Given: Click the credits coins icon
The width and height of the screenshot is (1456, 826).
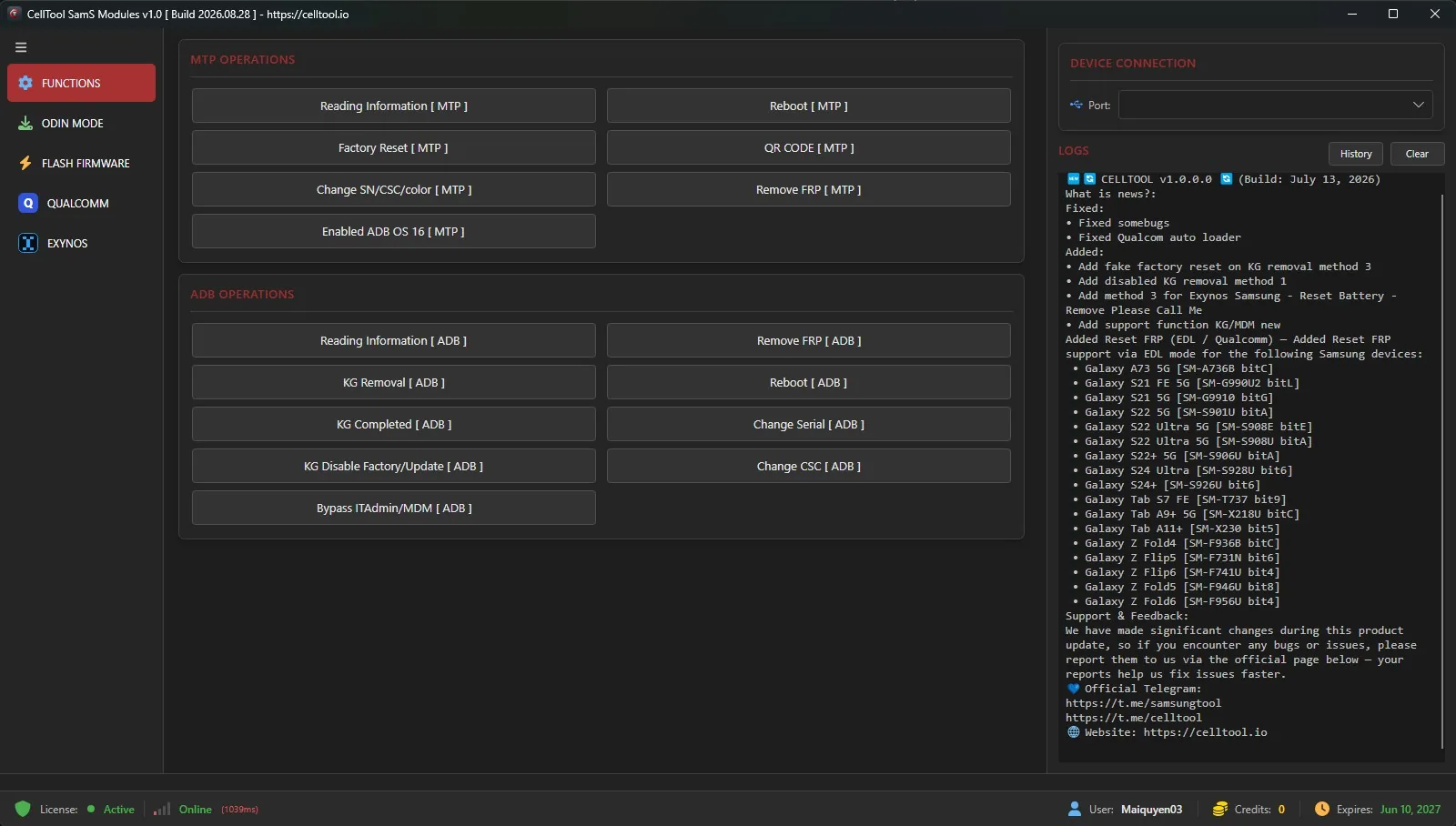Looking at the screenshot, I should pos(1219,809).
